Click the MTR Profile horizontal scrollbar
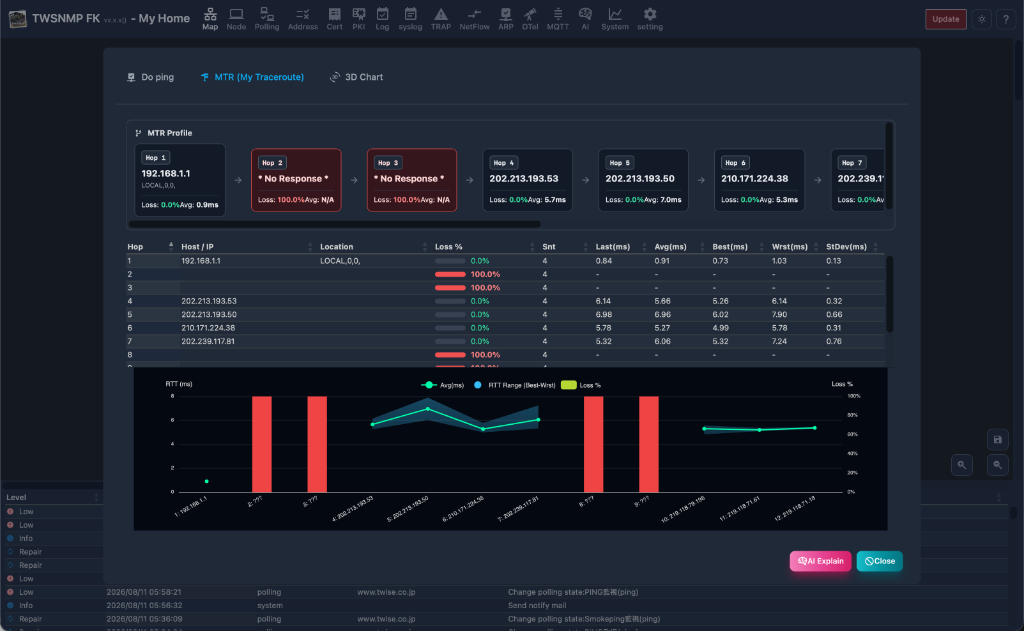 pos(334,224)
